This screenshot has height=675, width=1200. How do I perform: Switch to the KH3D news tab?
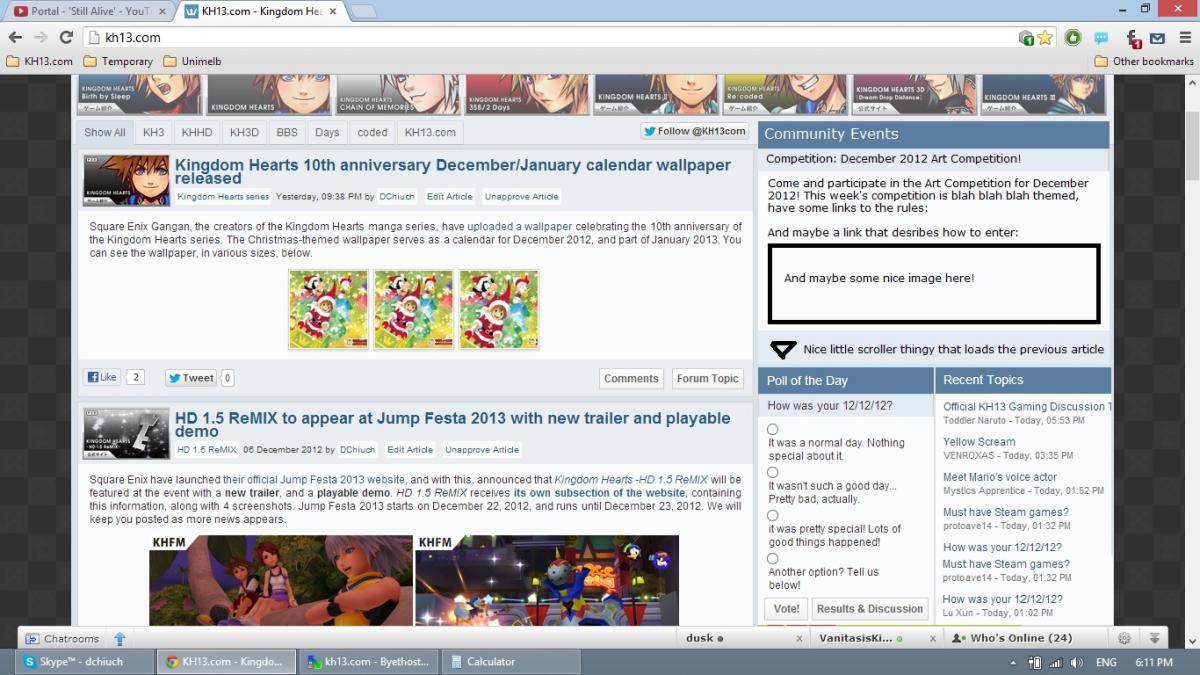[244, 132]
